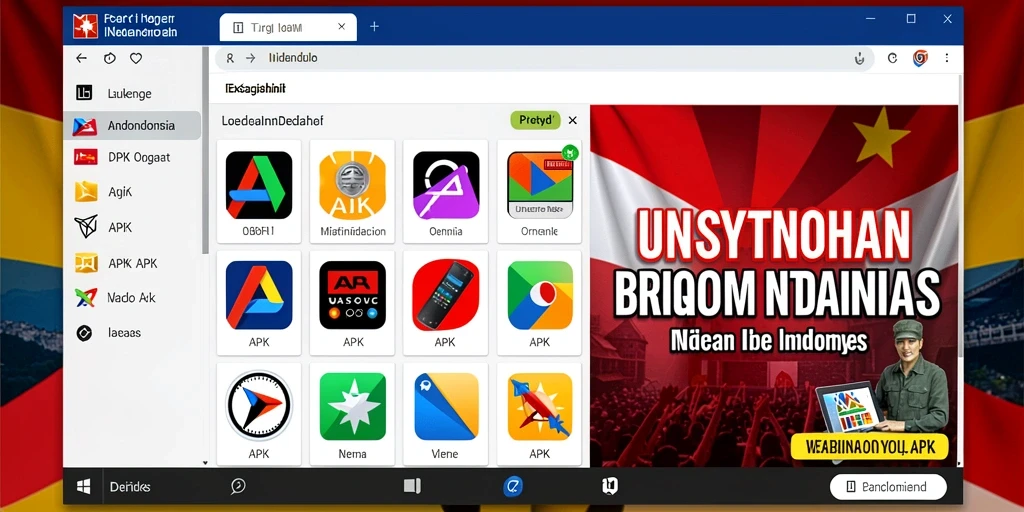Open the Ornanle app tile
The width and height of the screenshot is (1024, 512).
tap(539, 191)
